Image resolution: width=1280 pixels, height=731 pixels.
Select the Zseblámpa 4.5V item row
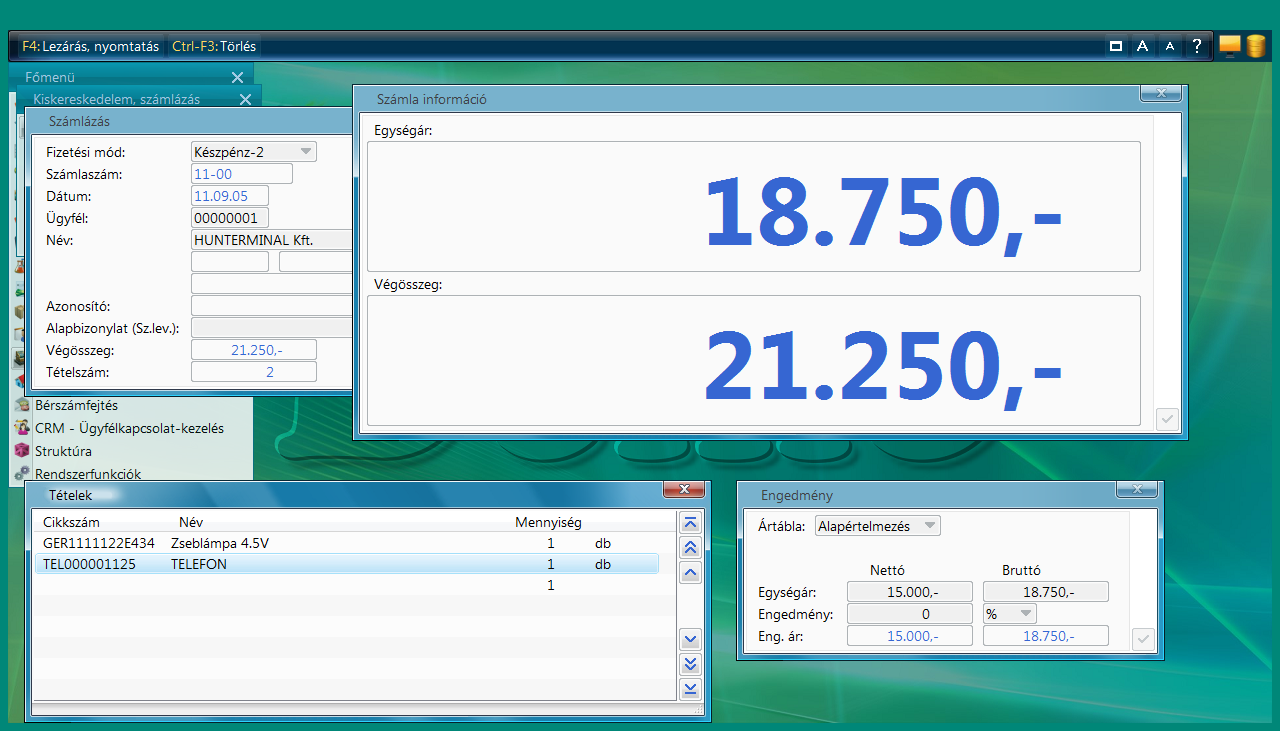click(347, 543)
